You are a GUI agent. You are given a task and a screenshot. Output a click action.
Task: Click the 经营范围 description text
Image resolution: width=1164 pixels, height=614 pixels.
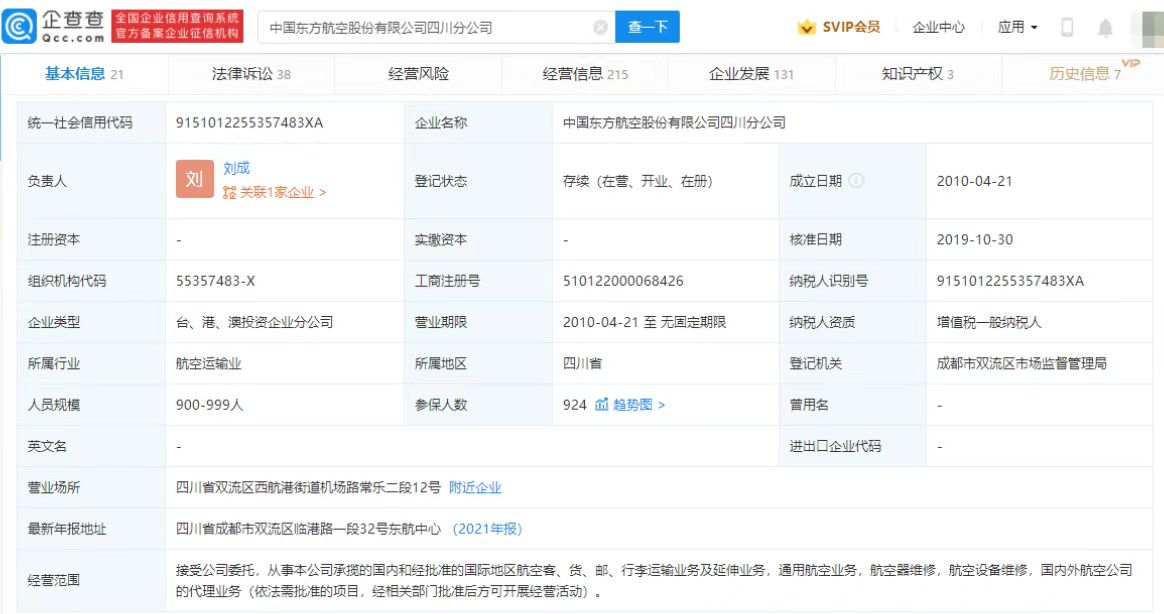pyautogui.click(x=654, y=581)
